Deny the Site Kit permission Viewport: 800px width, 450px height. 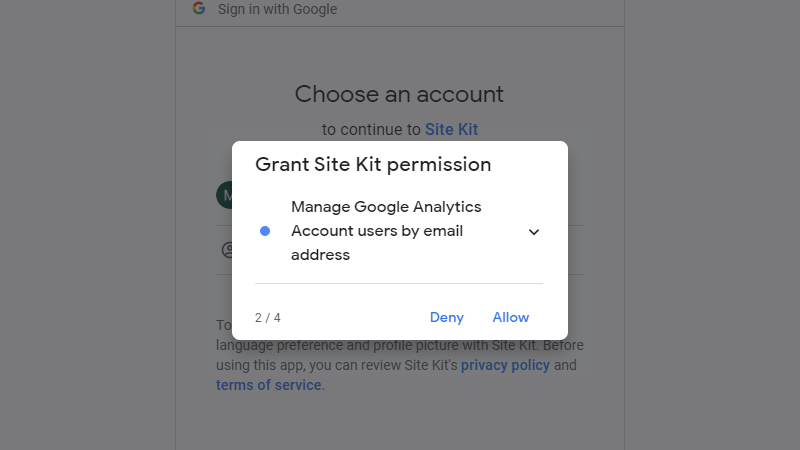pos(446,317)
